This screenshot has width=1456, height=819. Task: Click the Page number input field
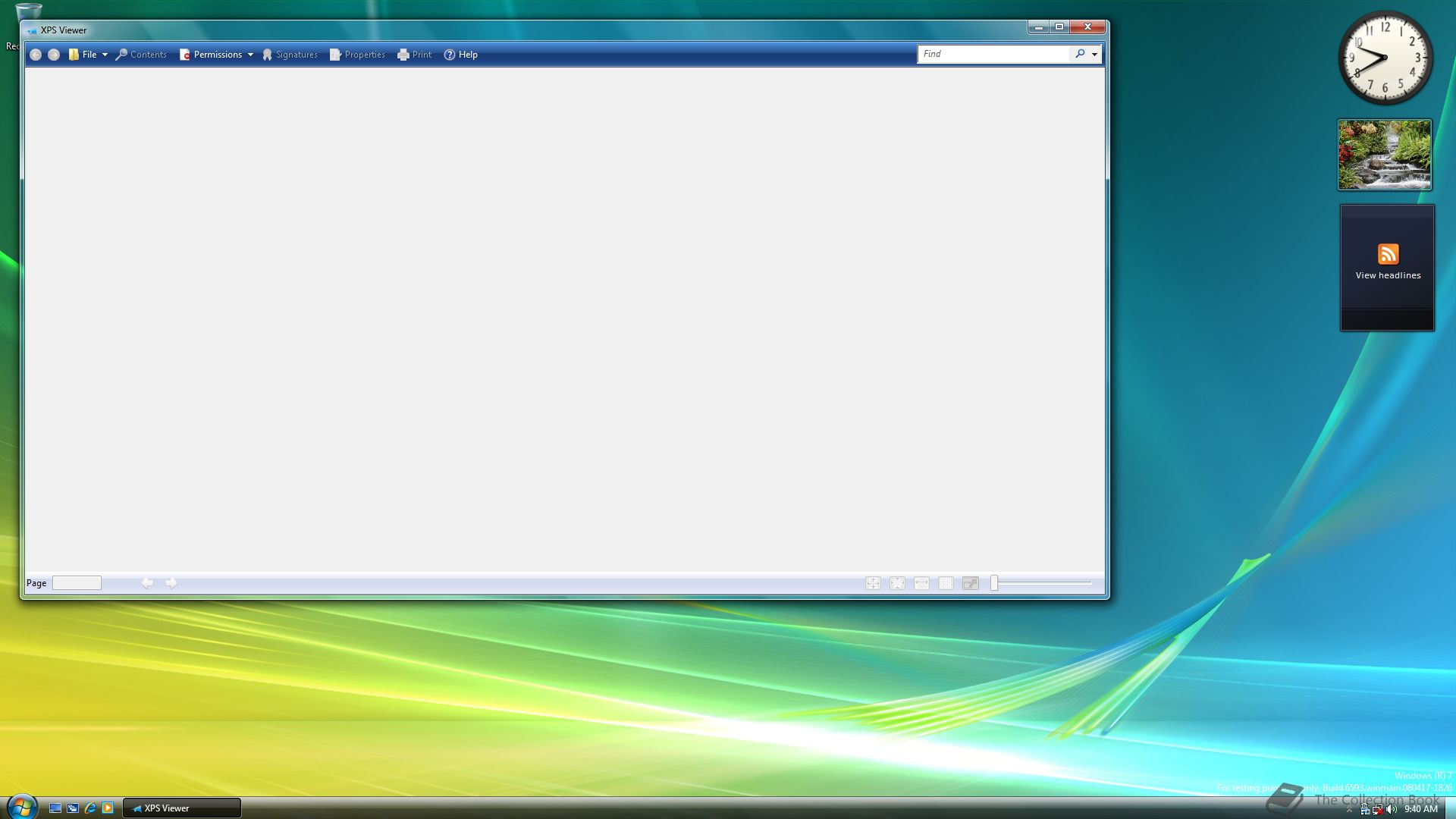click(77, 582)
